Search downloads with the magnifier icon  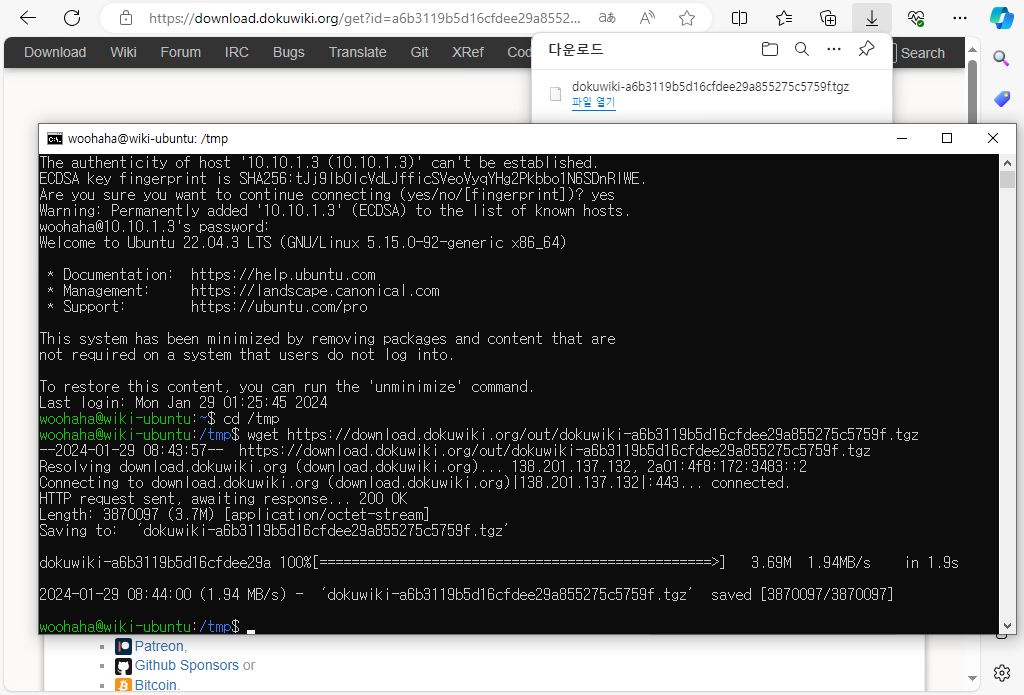802,49
